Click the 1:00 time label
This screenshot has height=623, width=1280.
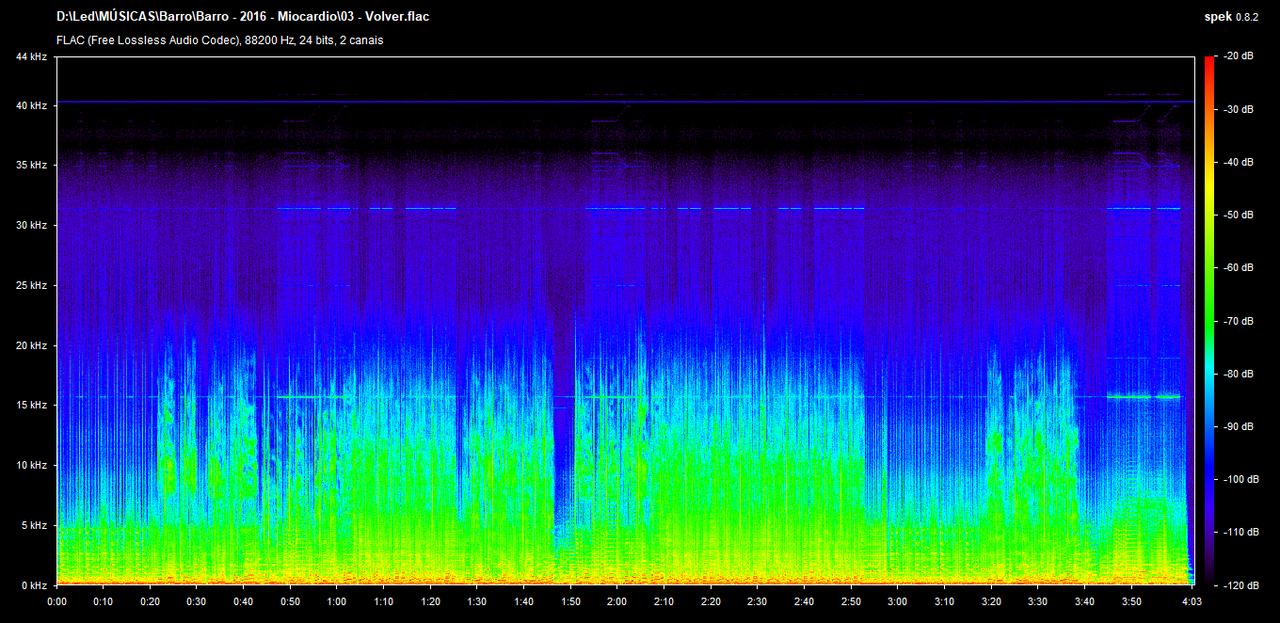click(337, 602)
